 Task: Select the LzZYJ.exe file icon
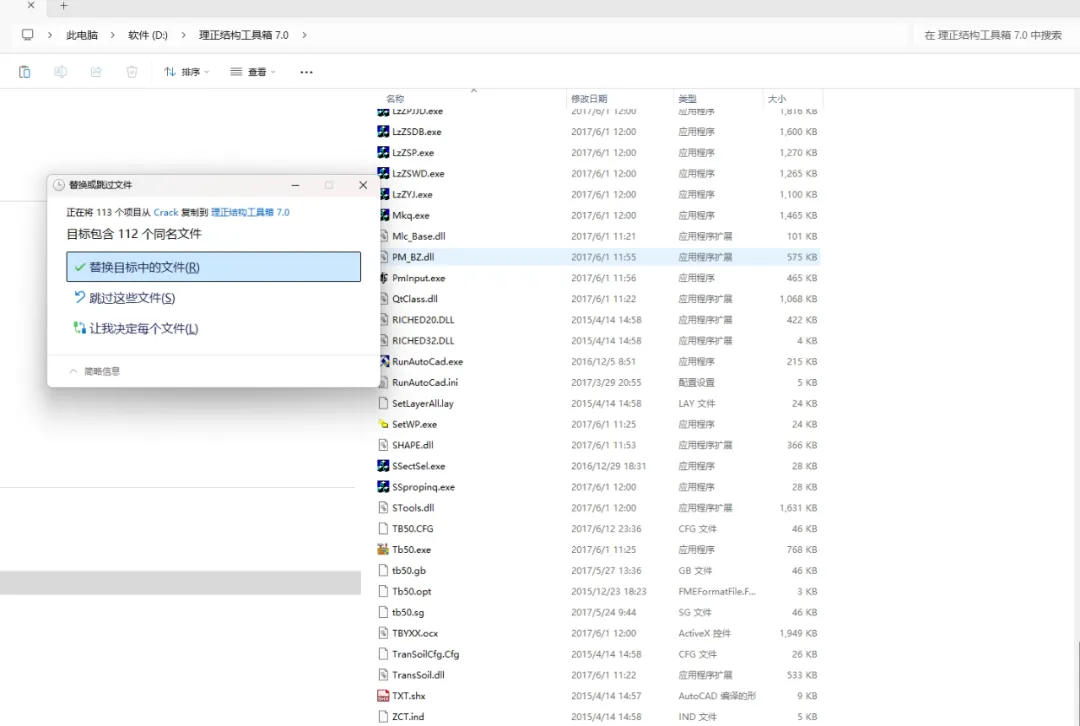384,194
